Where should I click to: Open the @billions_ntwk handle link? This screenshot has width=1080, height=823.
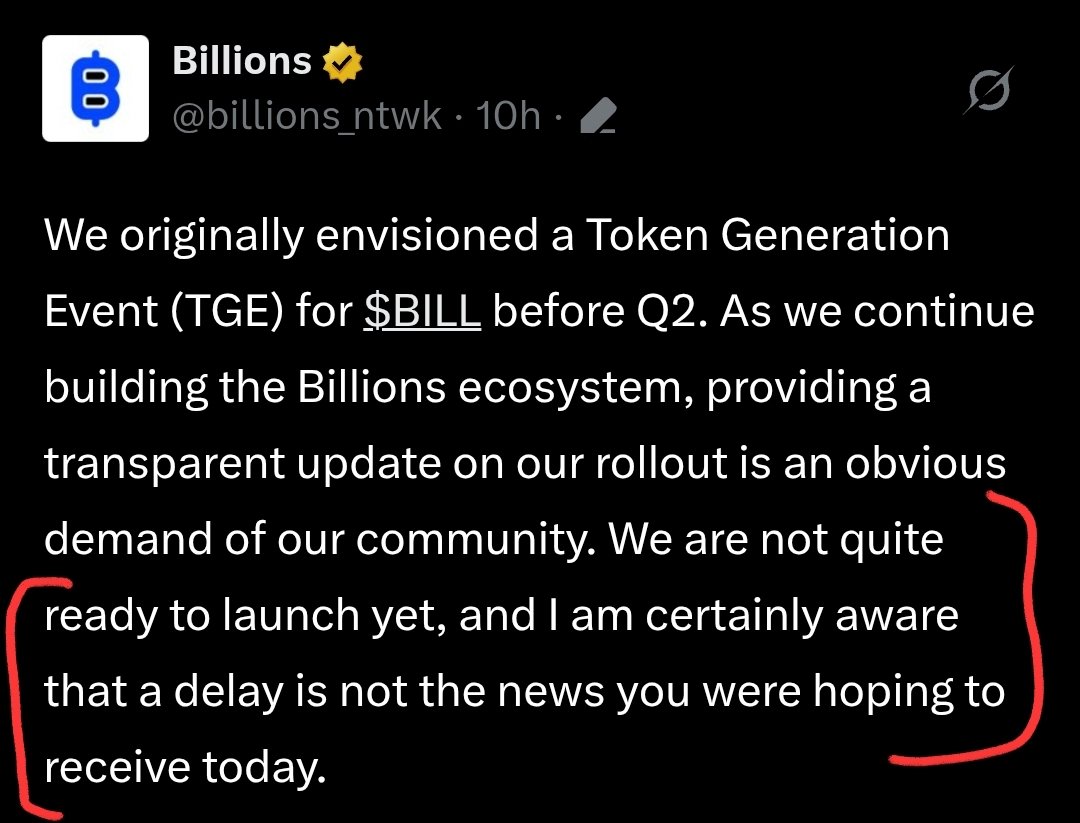[x=307, y=118]
